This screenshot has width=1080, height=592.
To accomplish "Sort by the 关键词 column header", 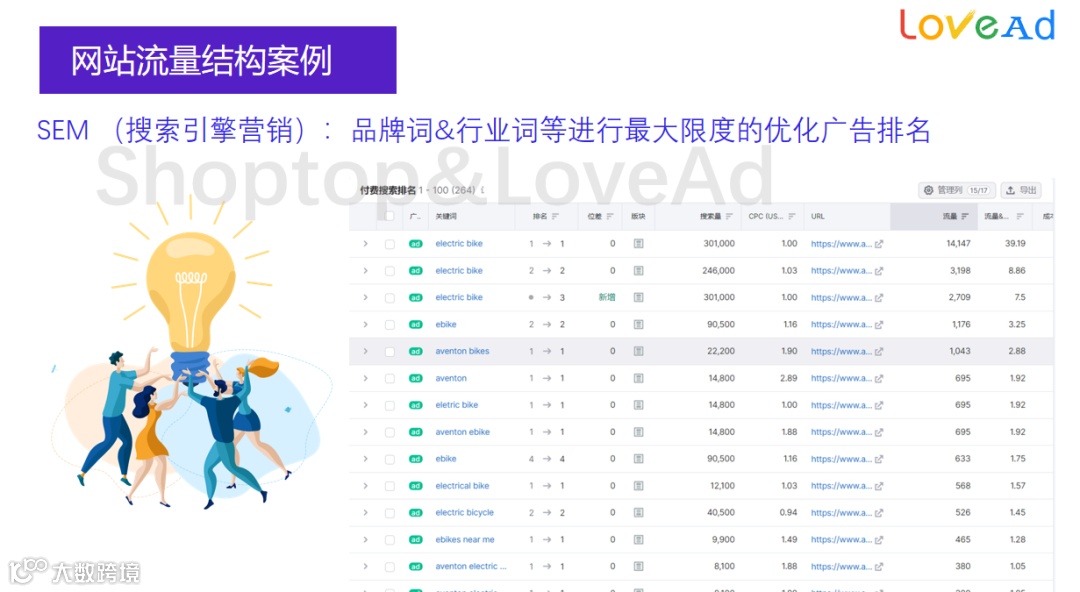I will pos(446,216).
